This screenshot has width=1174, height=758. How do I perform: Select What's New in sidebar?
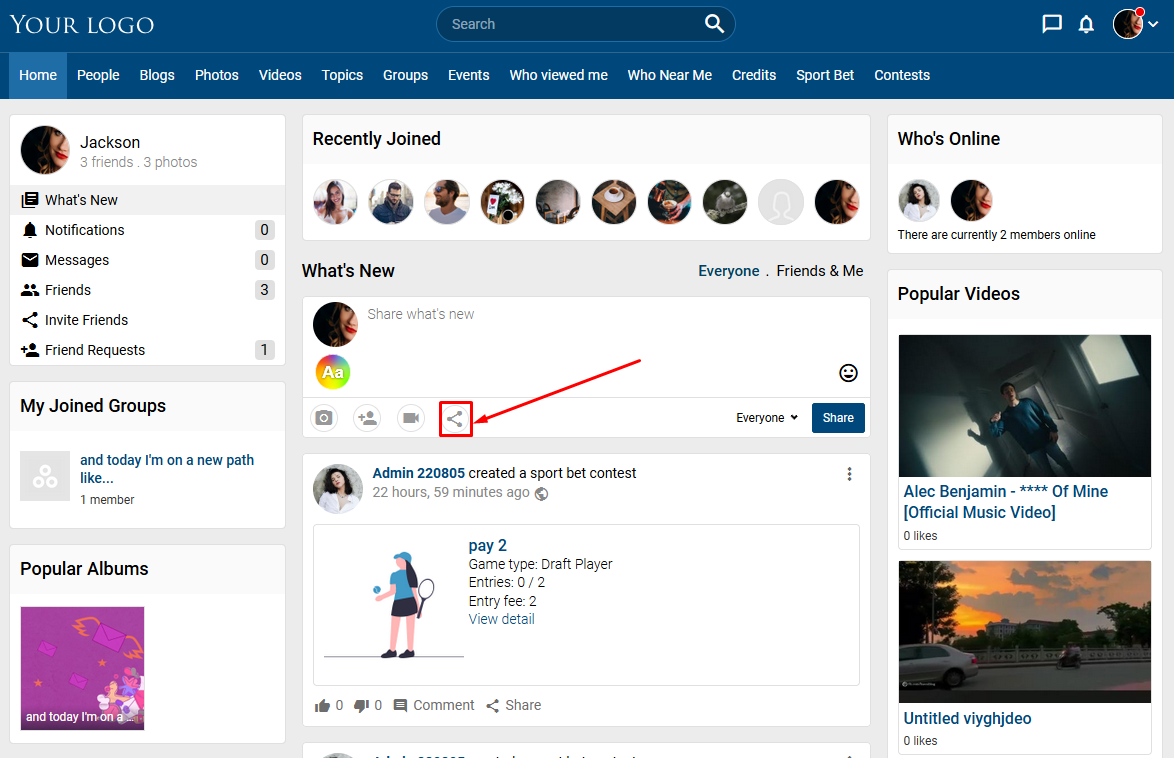tap(147, 200)
